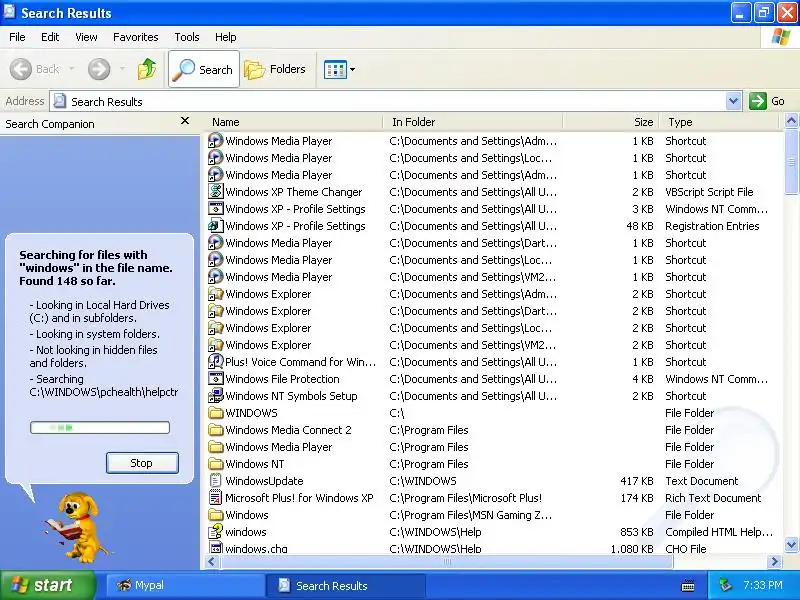Select the Windows folder icon in MSN Gaming Zone

tap(216, 514)
